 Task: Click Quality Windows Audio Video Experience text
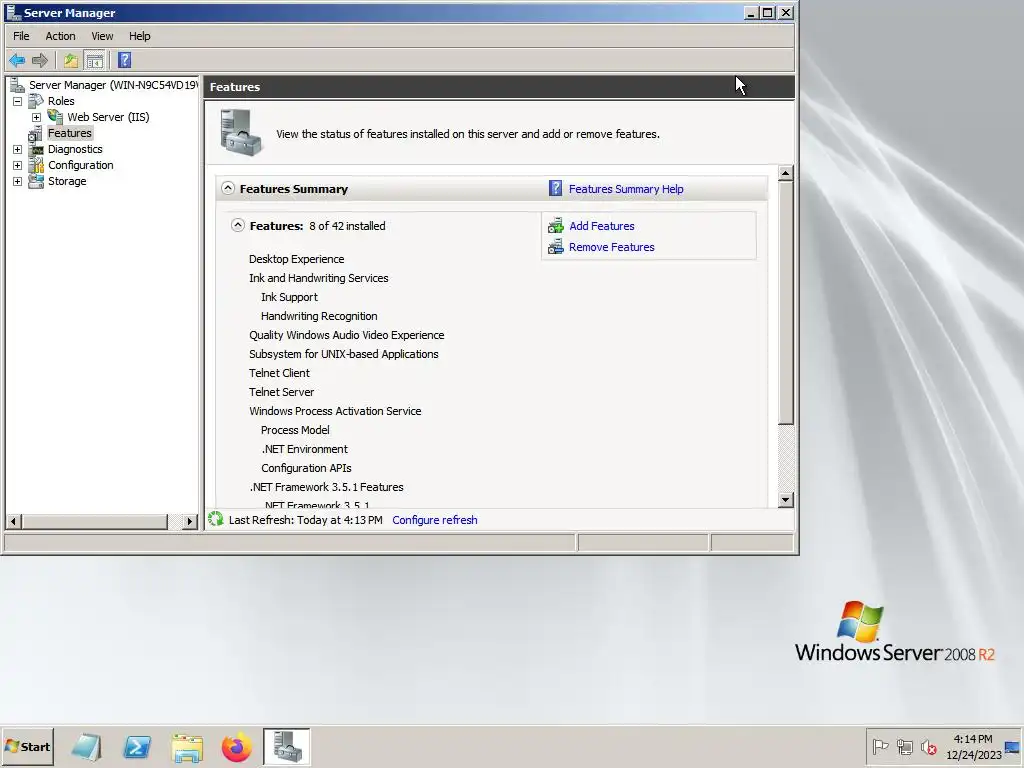[347, 335]
